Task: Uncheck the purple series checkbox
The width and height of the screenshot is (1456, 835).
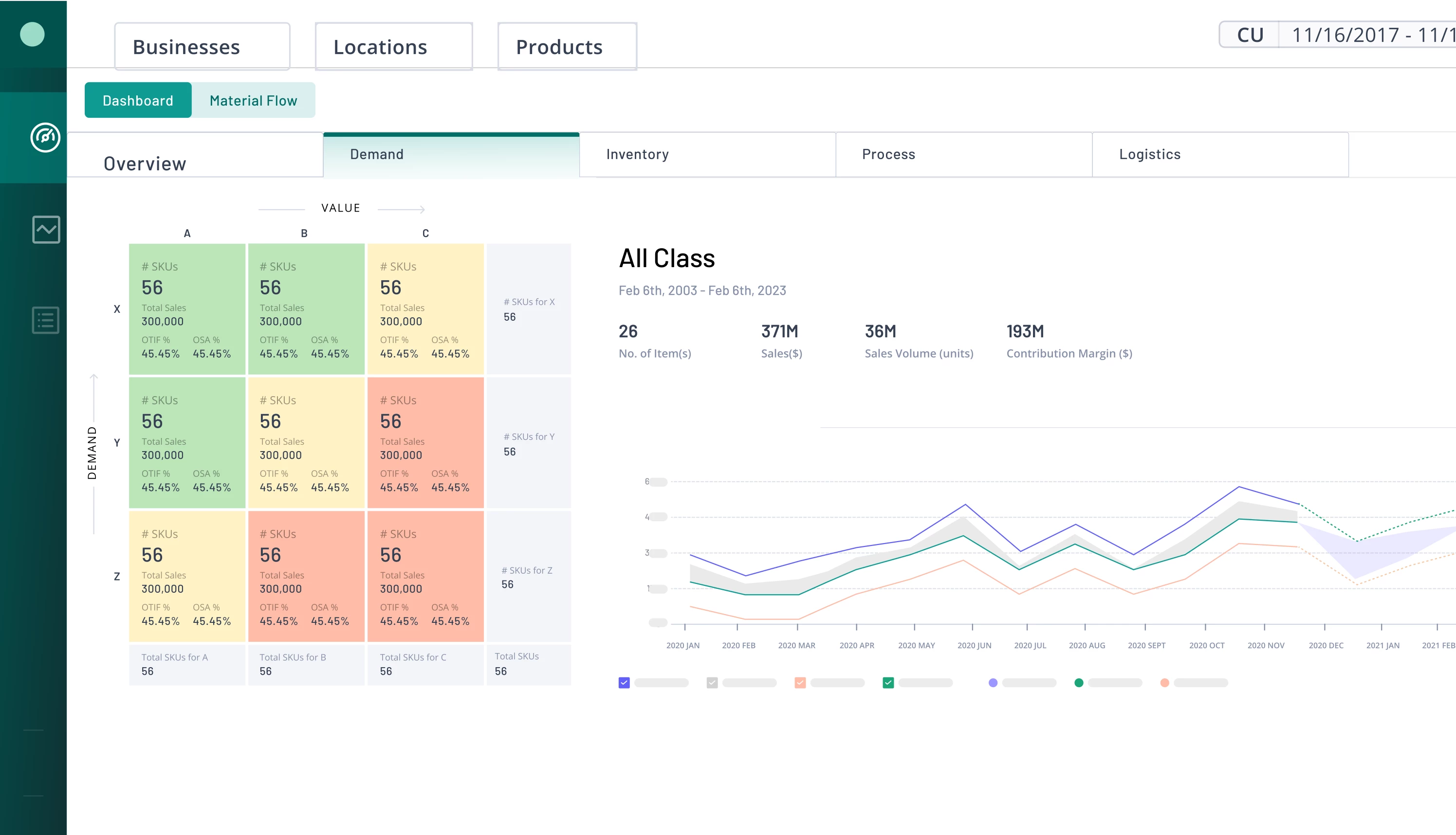Action: [x=624, y=682]
